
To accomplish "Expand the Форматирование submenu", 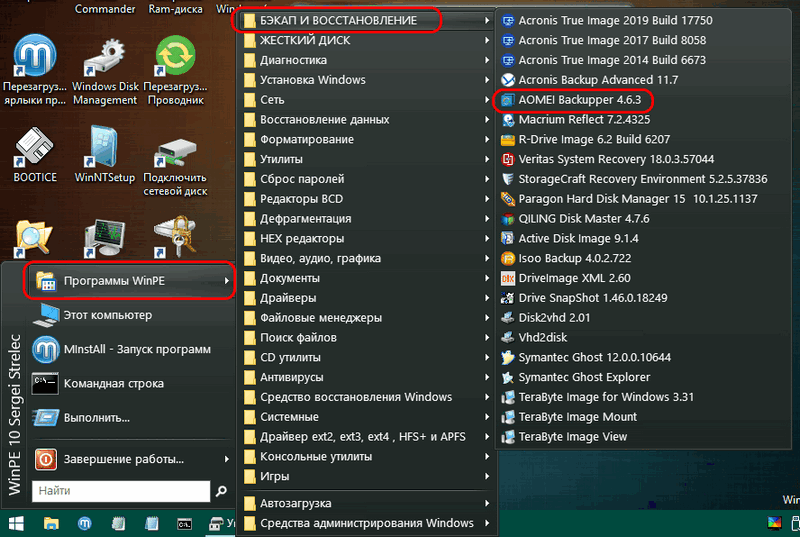I will tap(366, 140).
